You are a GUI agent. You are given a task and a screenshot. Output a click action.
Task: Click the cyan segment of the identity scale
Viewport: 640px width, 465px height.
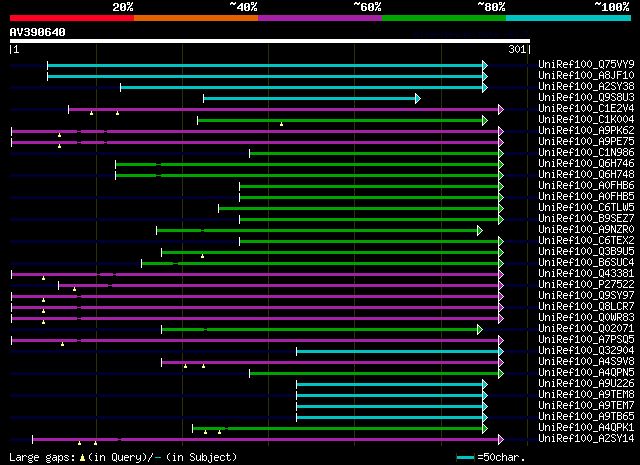569,18
